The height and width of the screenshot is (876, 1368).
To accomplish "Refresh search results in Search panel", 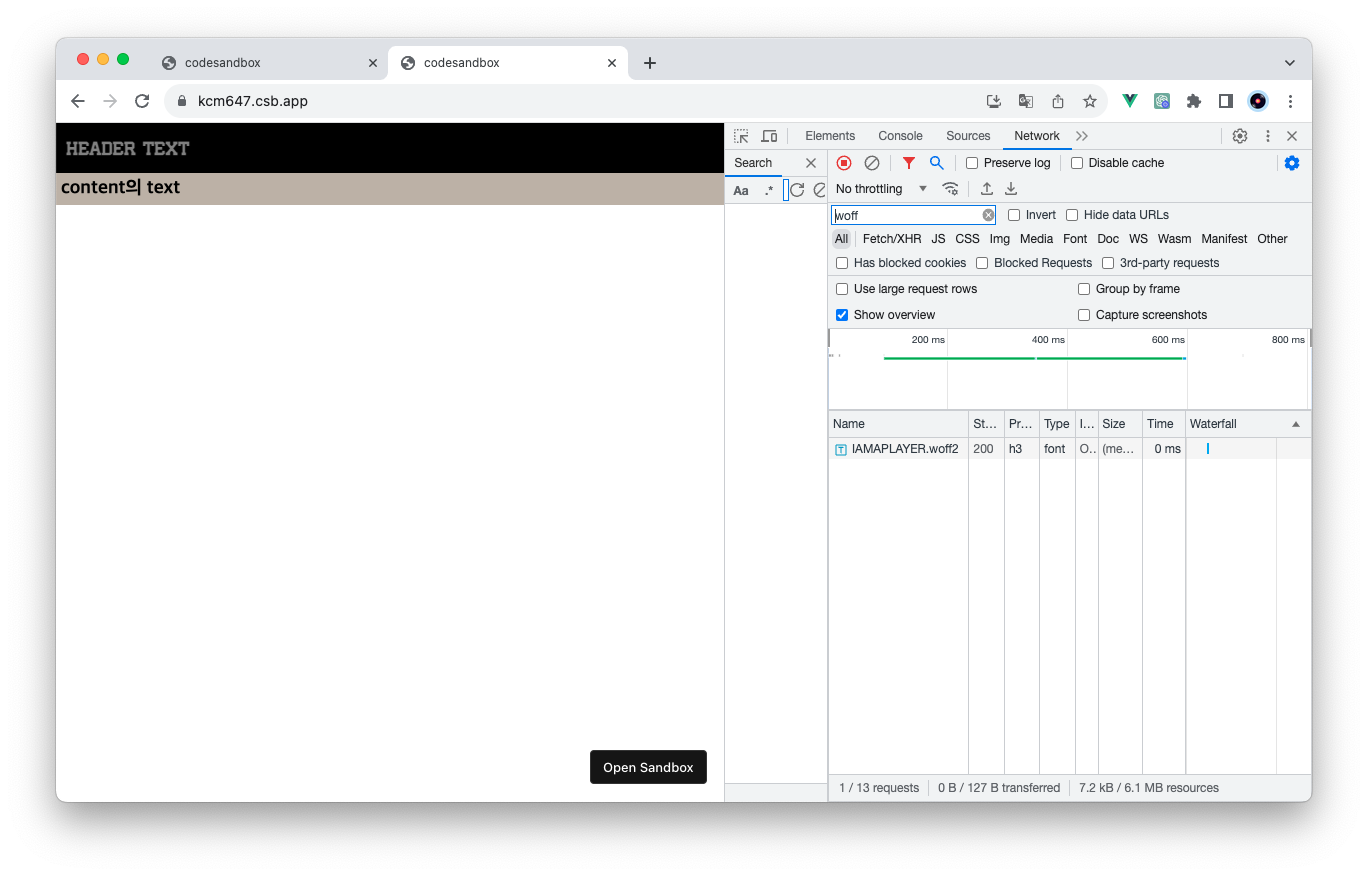I will point(797,190).
